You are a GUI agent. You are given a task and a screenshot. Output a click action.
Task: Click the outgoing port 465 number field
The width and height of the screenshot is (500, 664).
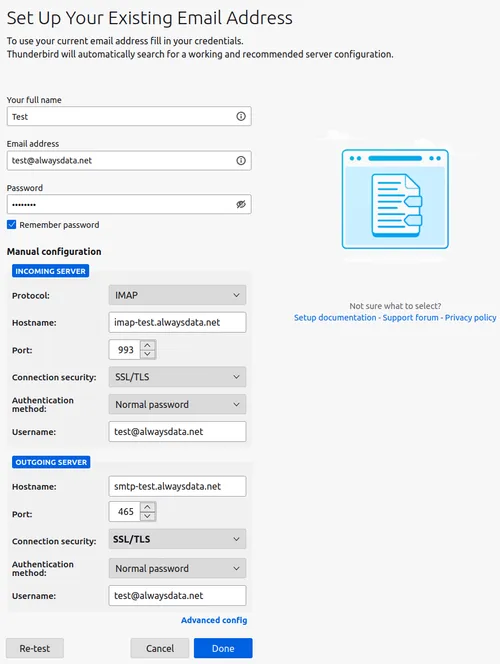[x=125, y=512]
